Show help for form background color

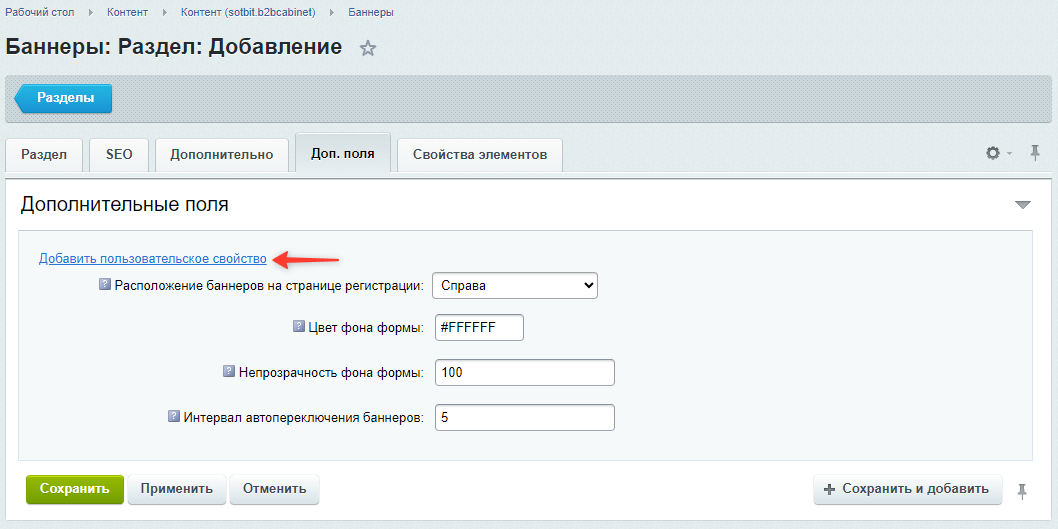(298, 327)
